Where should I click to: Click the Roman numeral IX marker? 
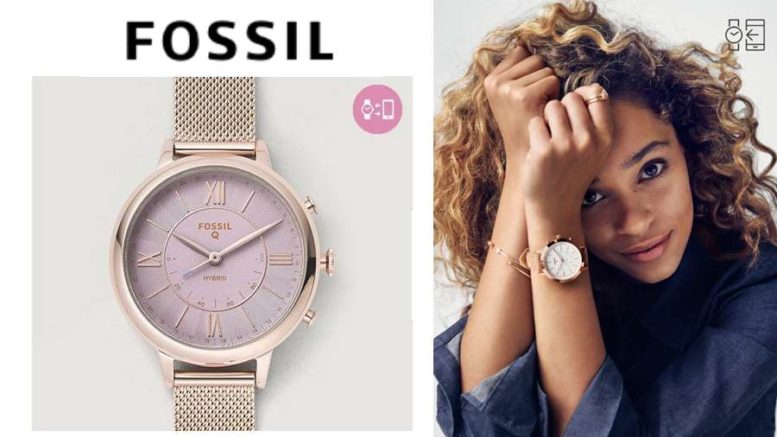click(149, 259)
